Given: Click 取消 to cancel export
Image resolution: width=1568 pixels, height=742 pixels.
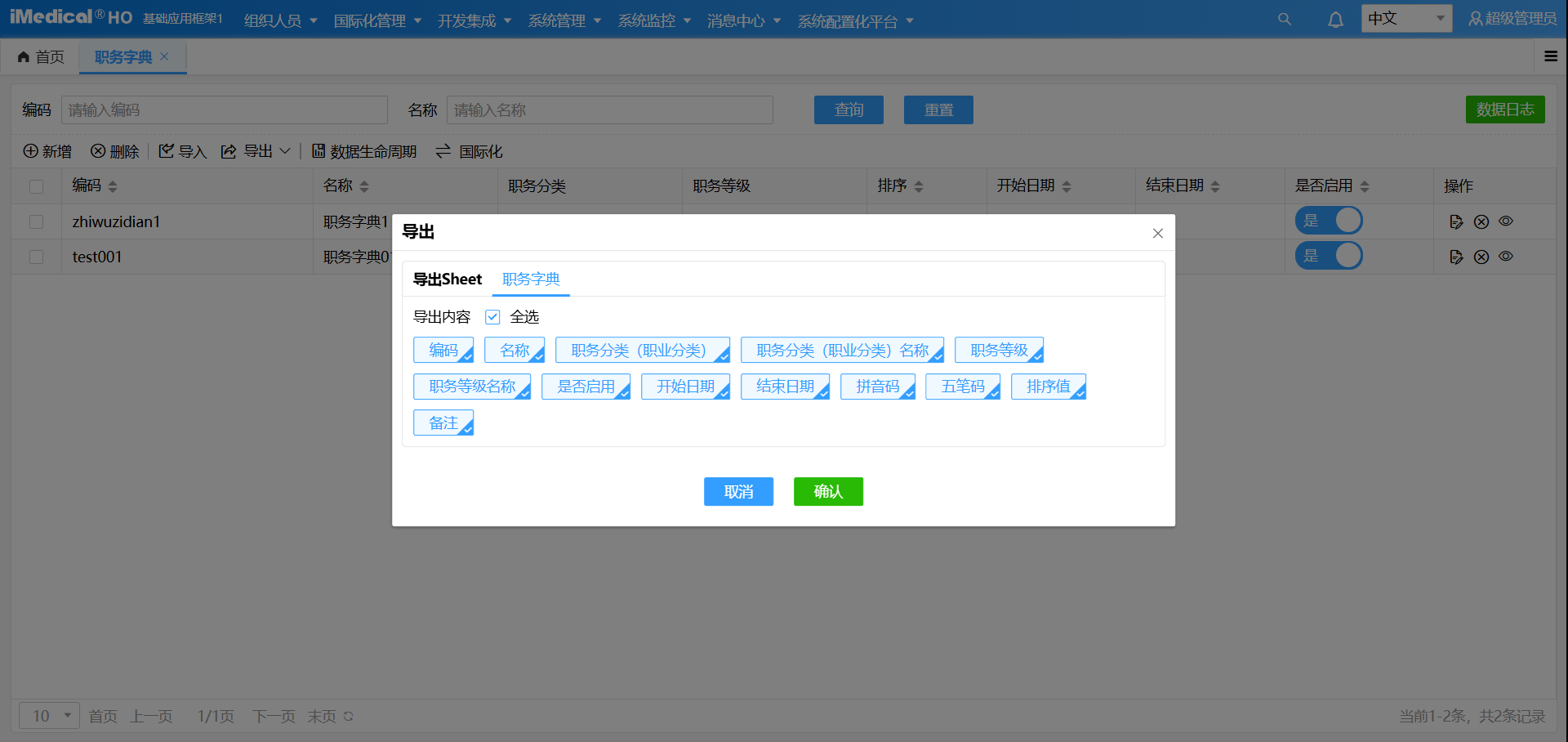Looking at the screenshot, I should [x=738, y=491].
